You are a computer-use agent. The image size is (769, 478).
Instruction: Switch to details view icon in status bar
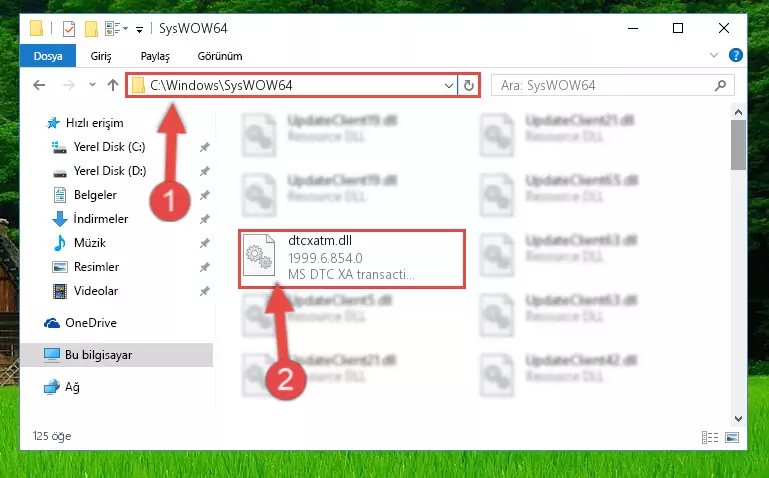click(x=710, y=437)
